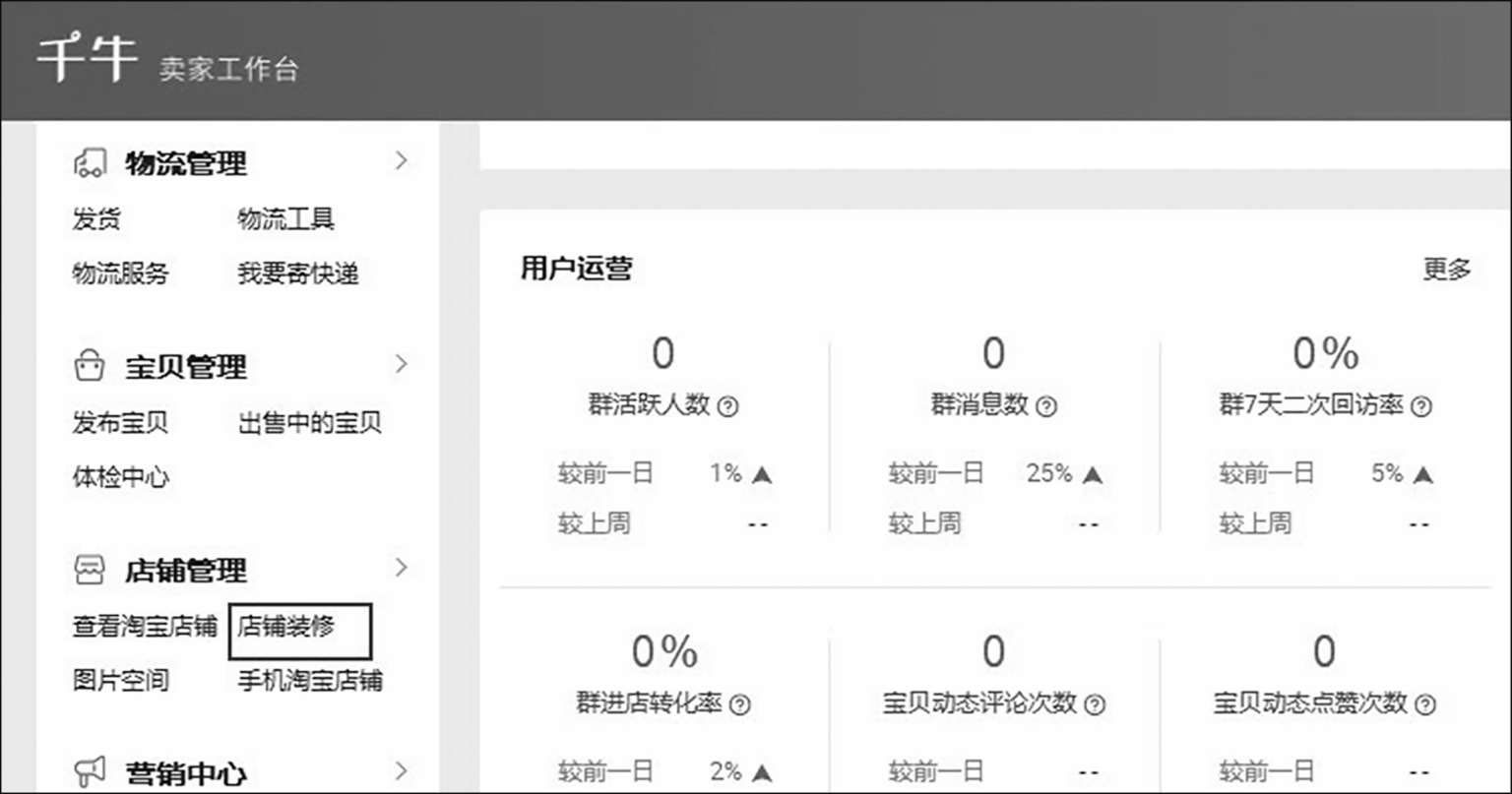Click 较上周 under the 群活跃人数 metric
1512x794 pixels.
[x=594, y=523]
